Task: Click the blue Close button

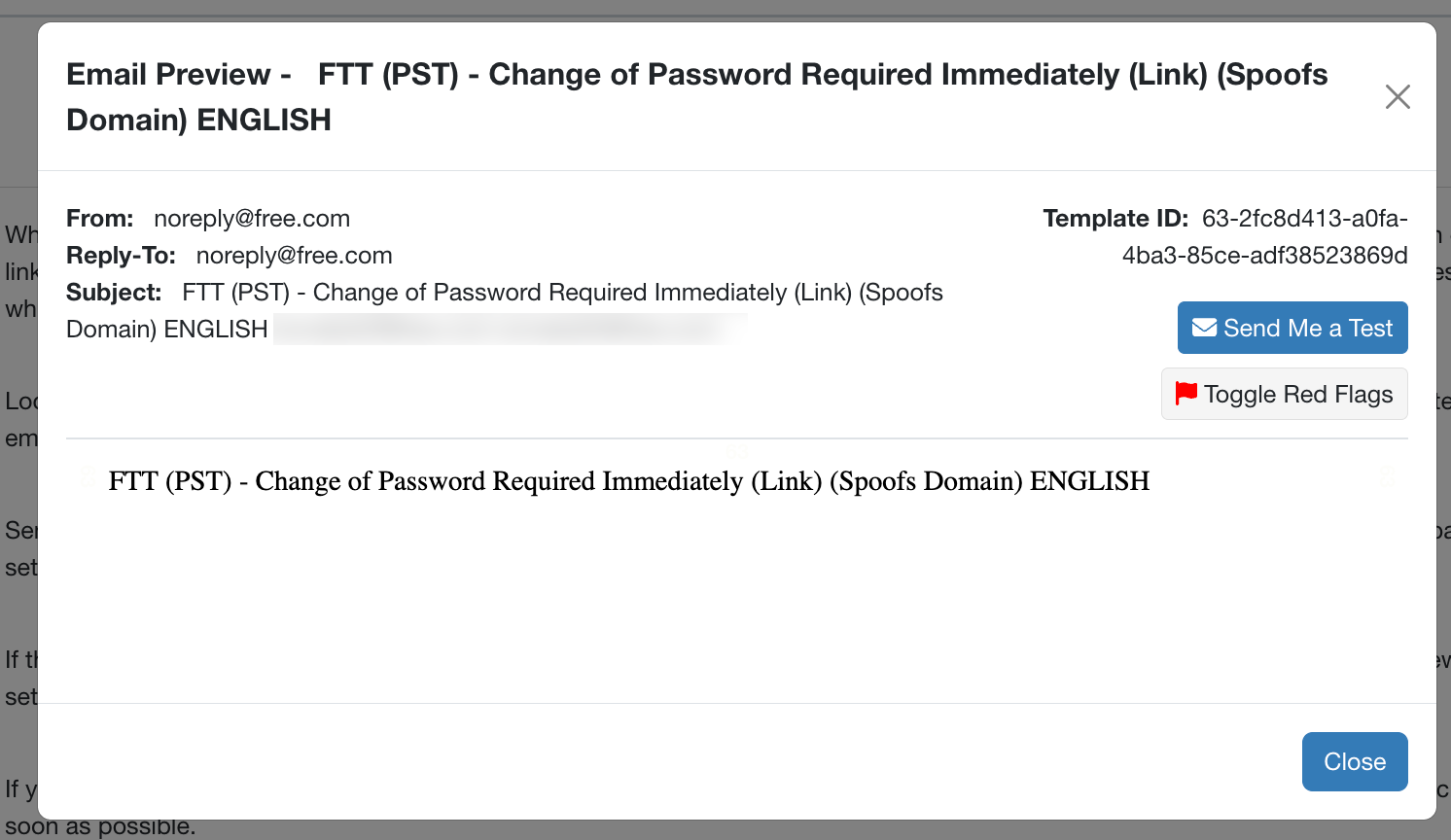Action: [1355, 761]
